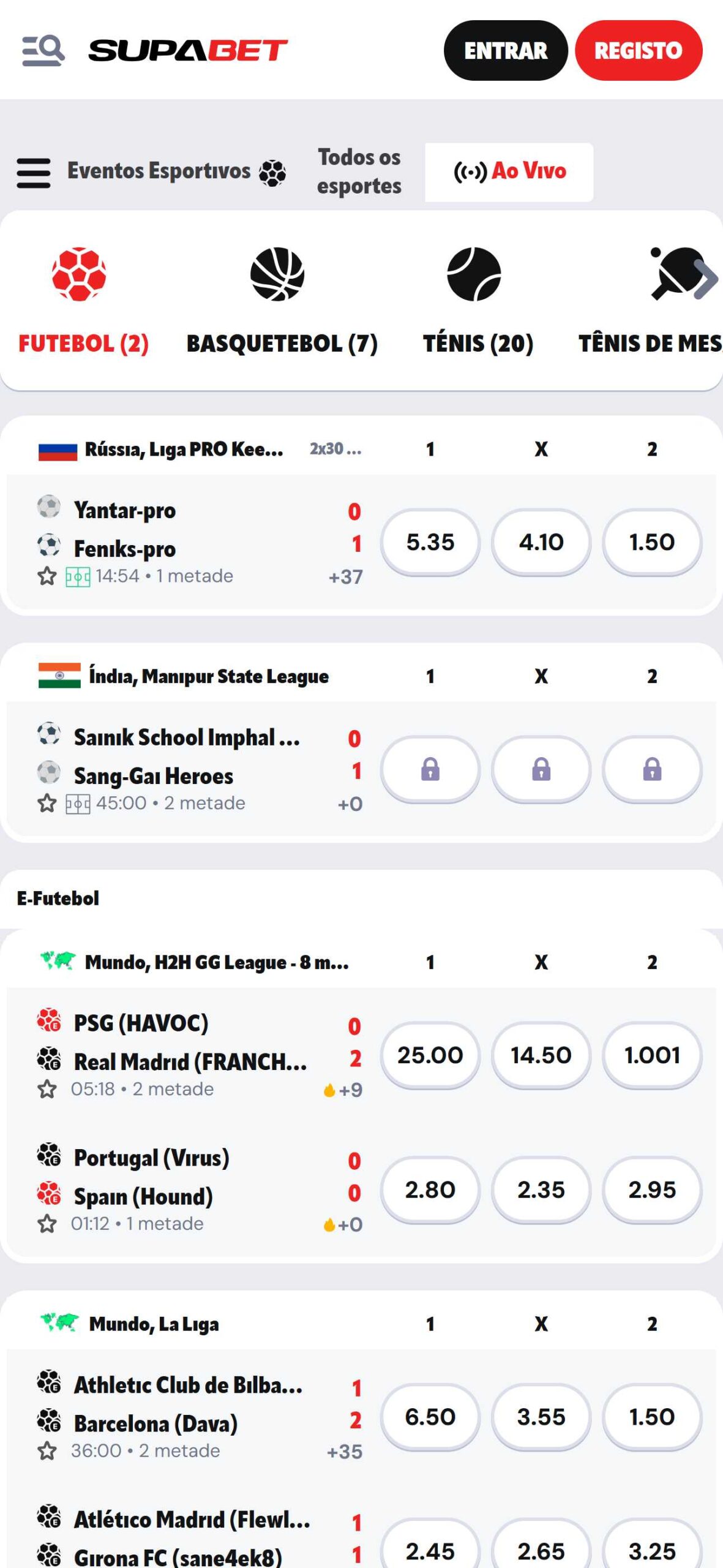Viewport: 723px width, 1568px height.
Task: Select the Basquetebol basketball icon
Action: pos(277,274)
